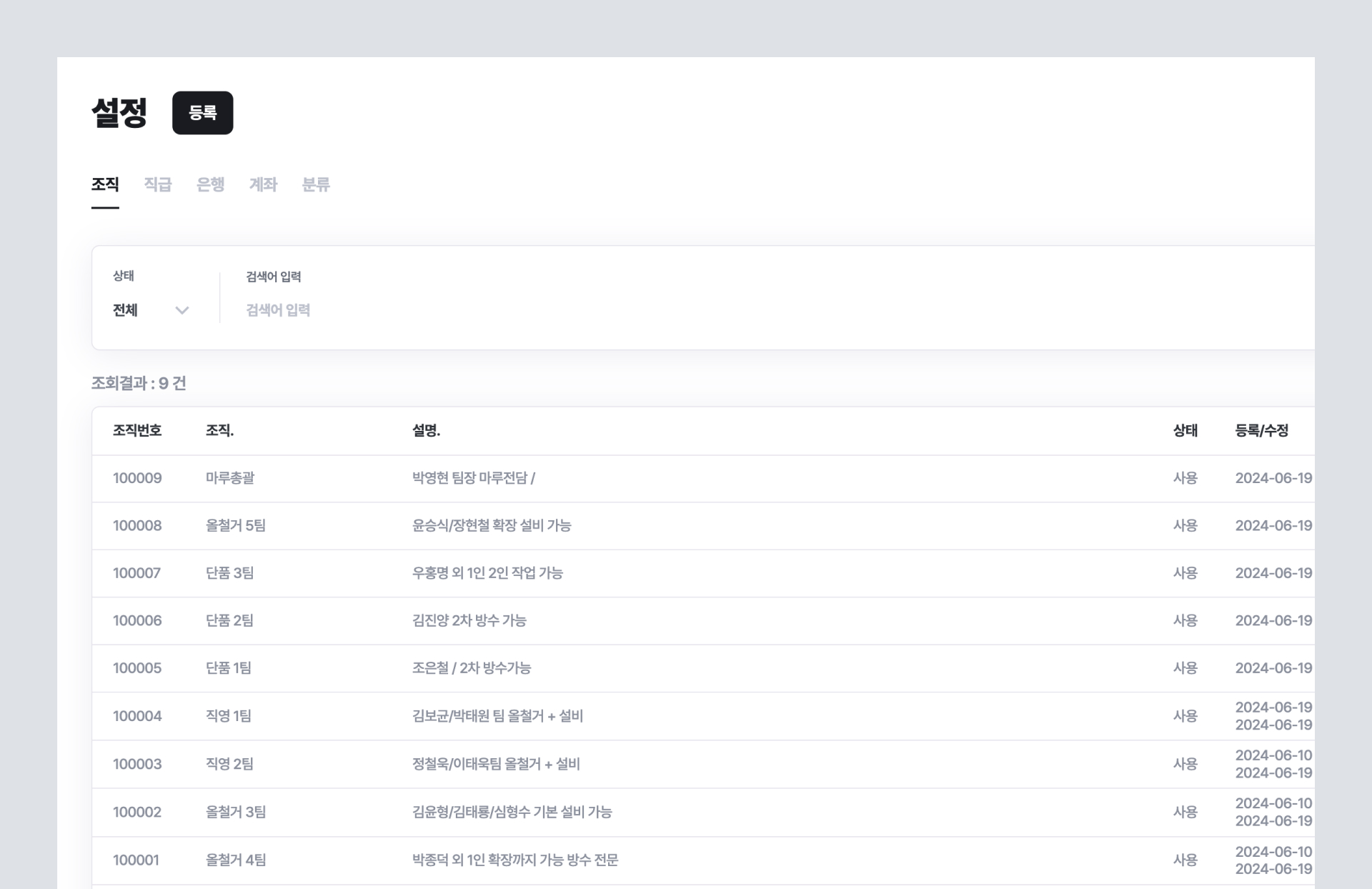Screen dimensions: 1372x889
Task: Open the 분류 tab
Action: coord(315,184)
